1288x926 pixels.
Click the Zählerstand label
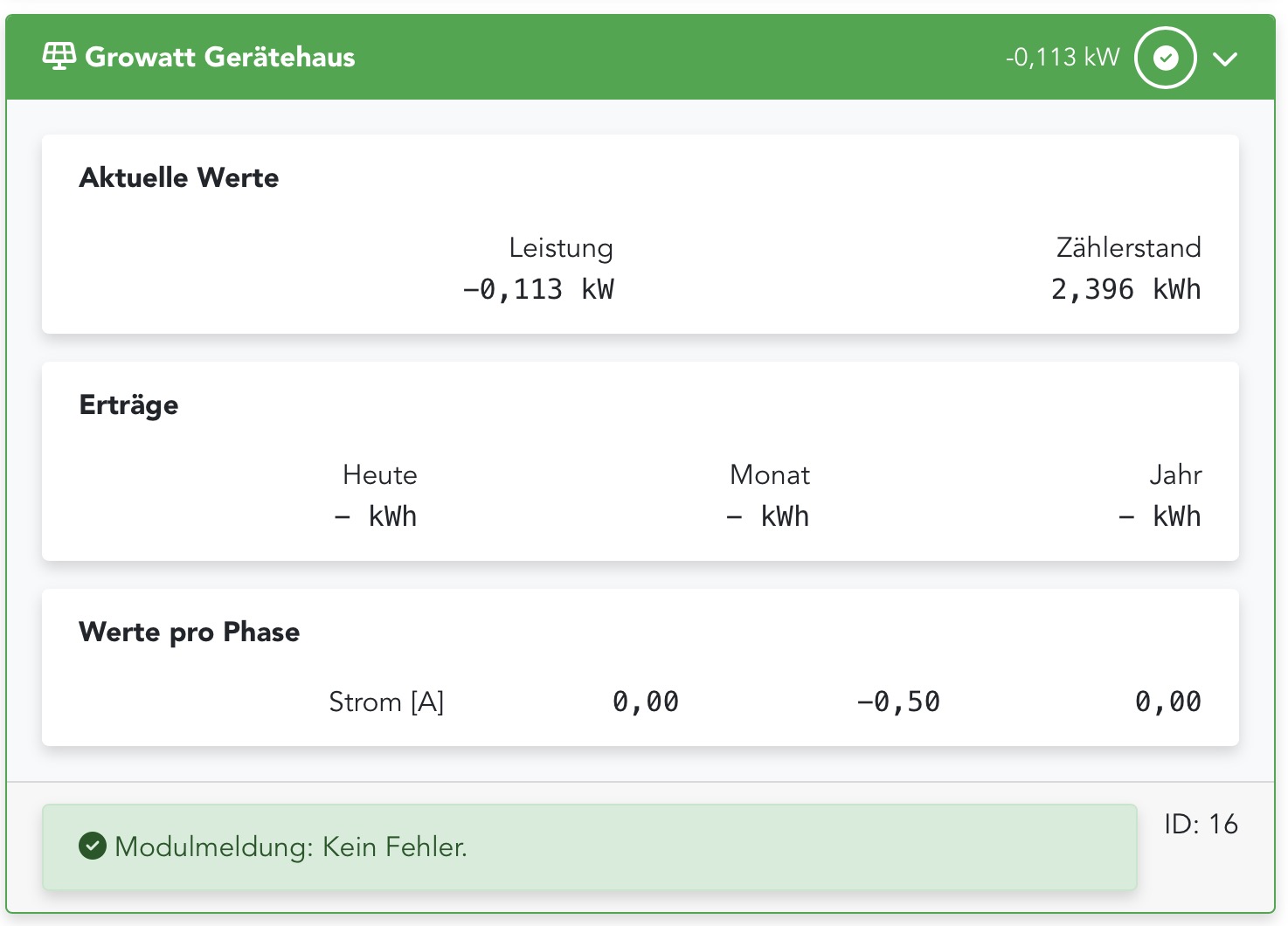pos(1128,247)
